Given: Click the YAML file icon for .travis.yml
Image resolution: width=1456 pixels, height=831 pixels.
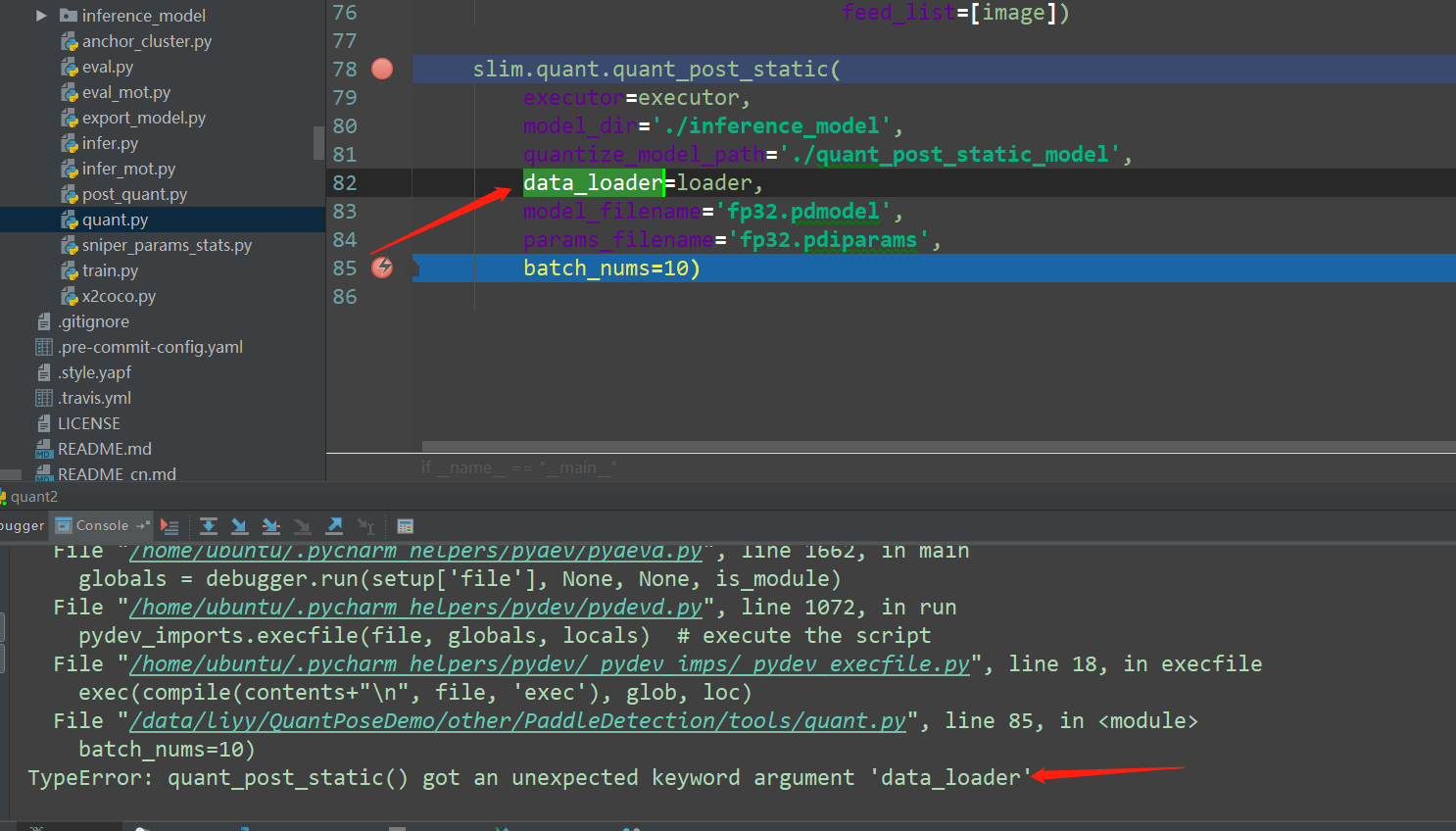Looking at the screenshot, I should click(44, 398).
